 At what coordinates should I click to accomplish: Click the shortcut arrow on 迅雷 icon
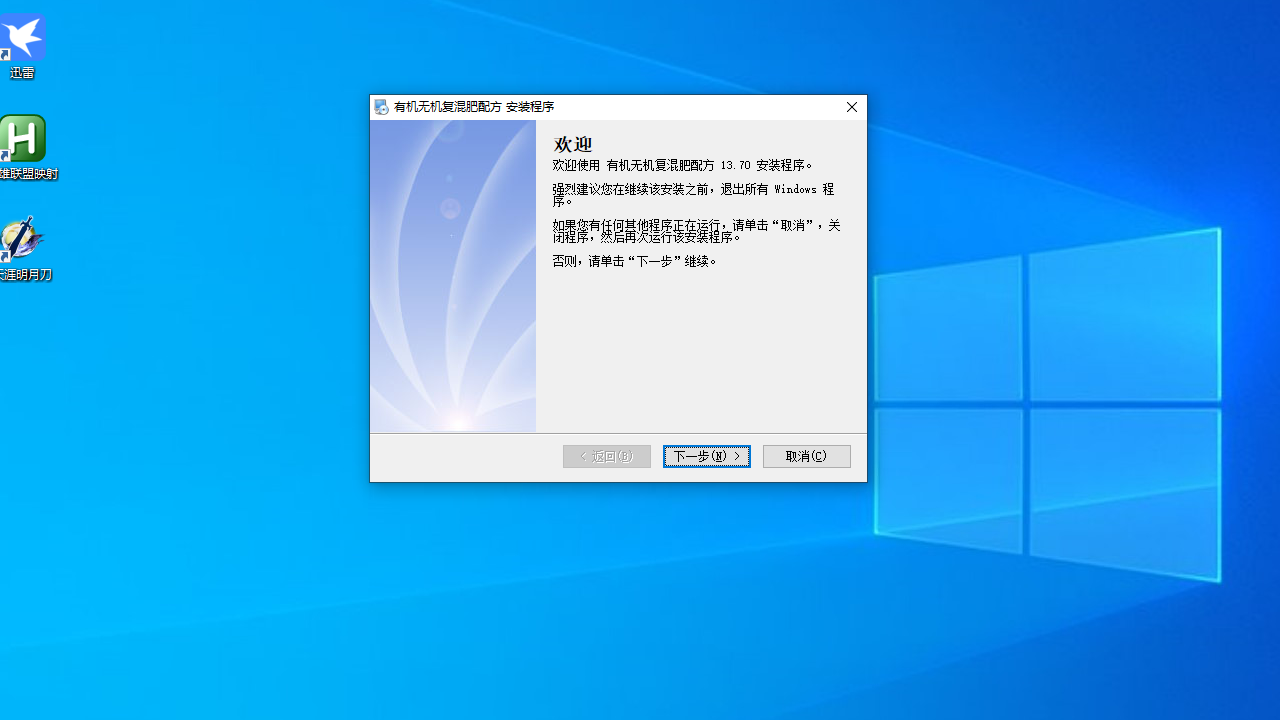(6, 55)
